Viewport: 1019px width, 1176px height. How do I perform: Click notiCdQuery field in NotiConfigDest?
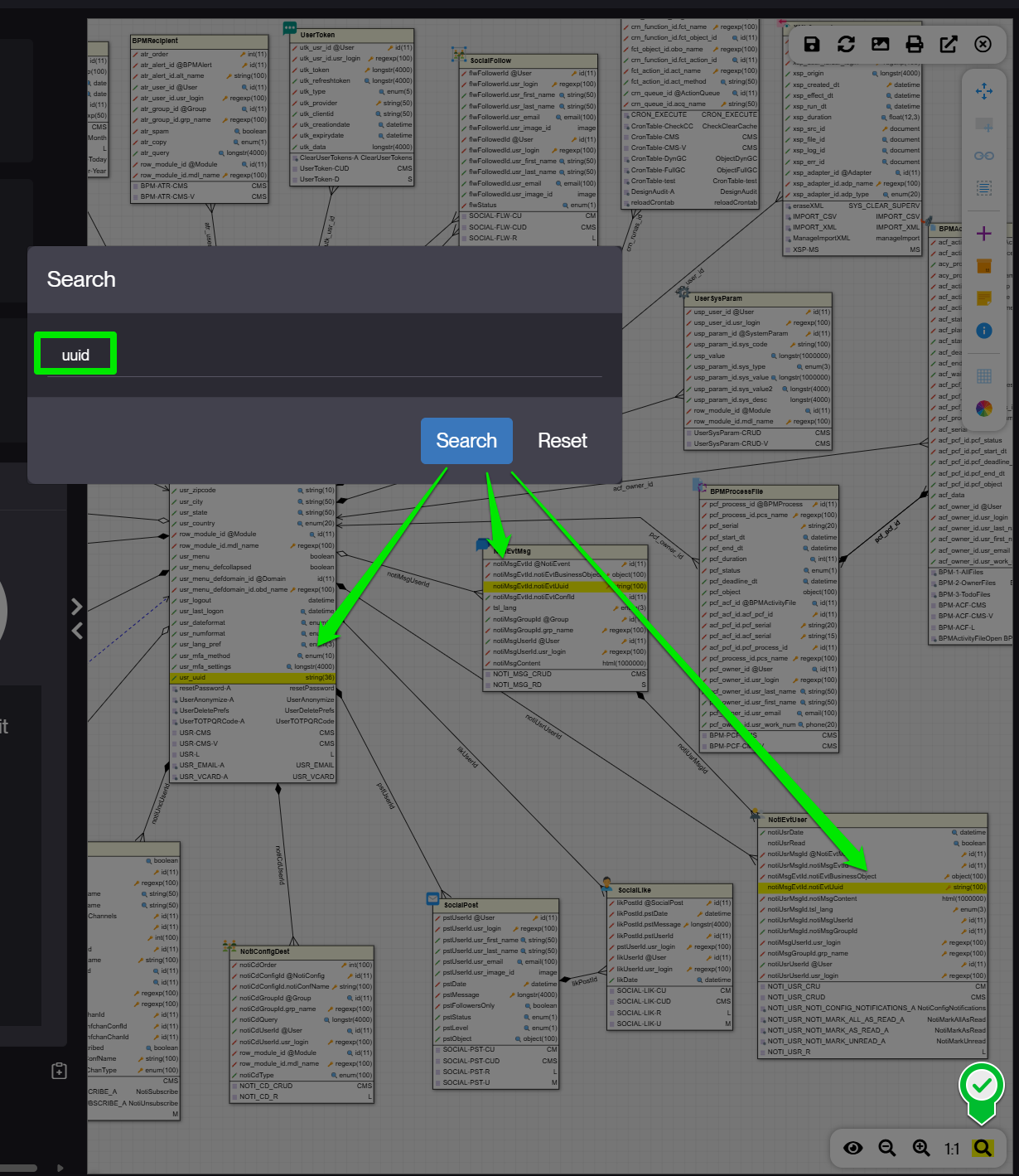pos(302,1020)
